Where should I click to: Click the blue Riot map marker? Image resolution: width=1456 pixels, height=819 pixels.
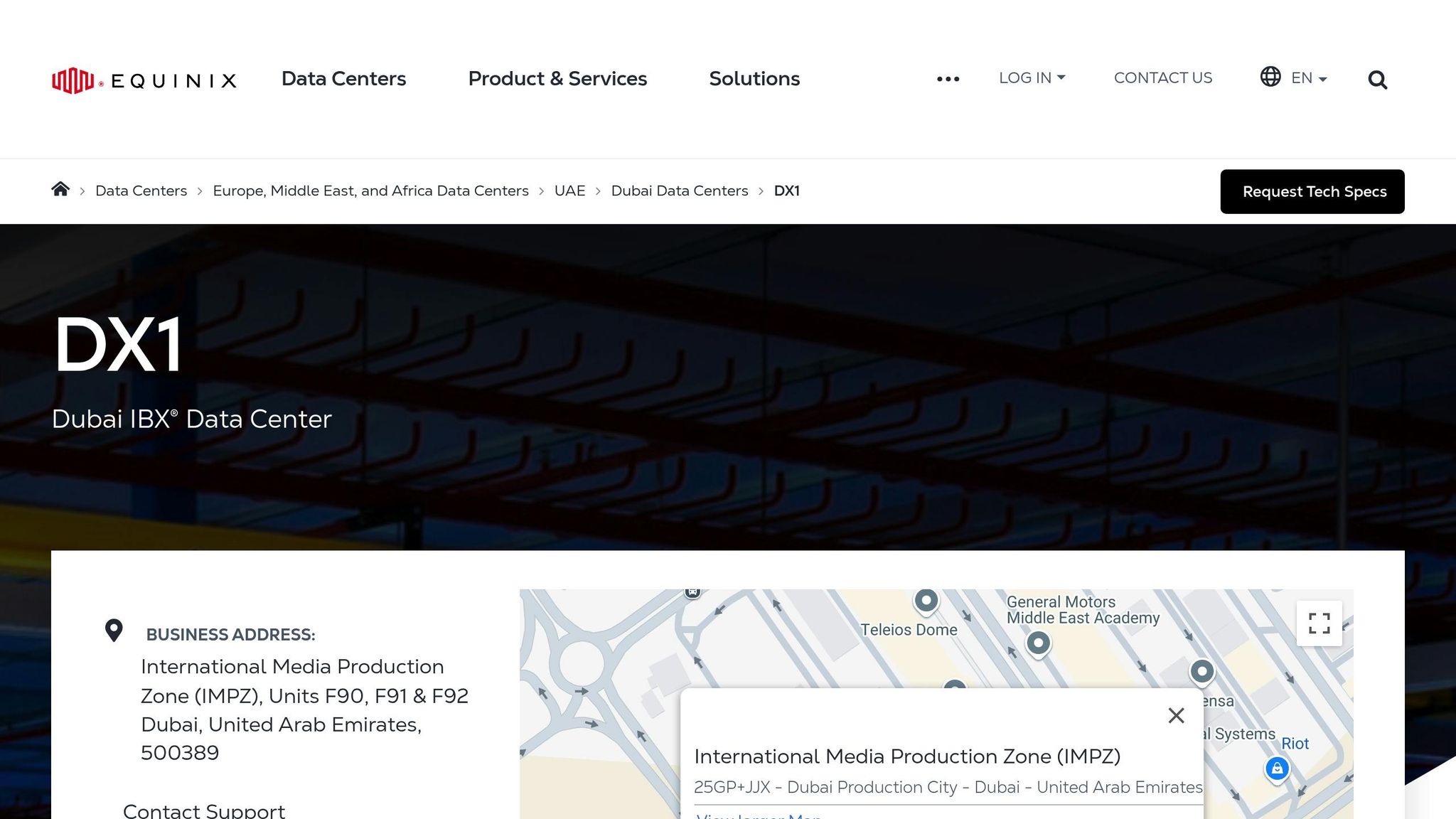tap(1277, 769)
